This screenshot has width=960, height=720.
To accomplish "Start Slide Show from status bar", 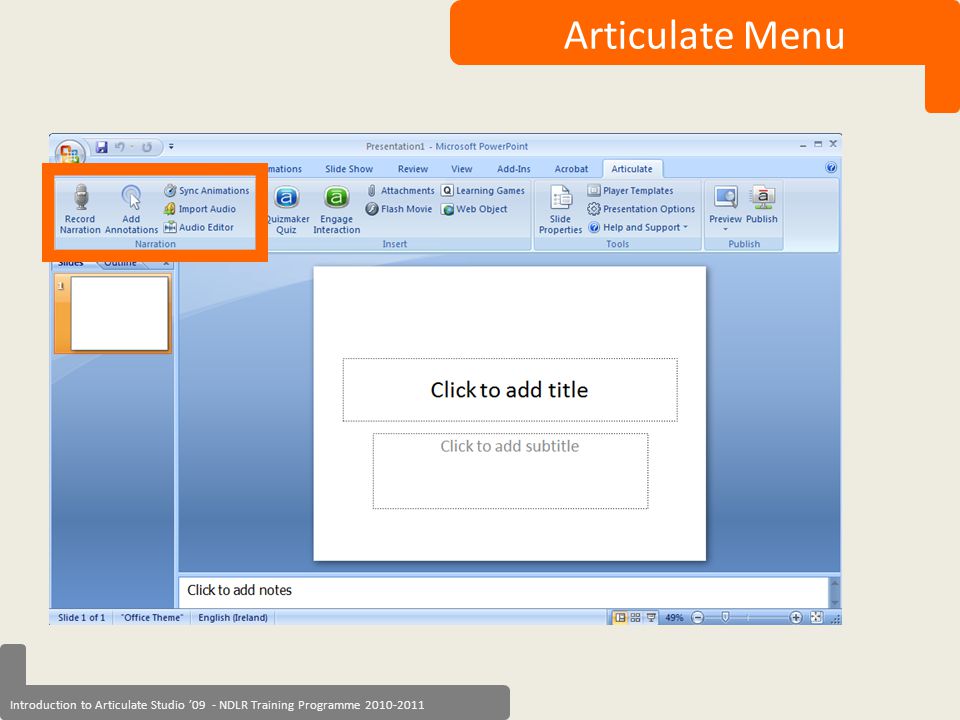I will (x=651, y=618).
